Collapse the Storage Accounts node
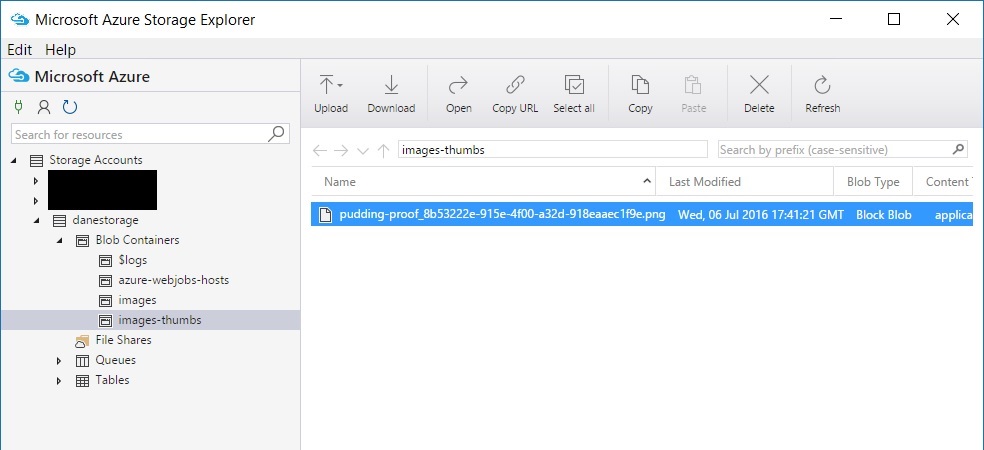 [x=14, y=161]
